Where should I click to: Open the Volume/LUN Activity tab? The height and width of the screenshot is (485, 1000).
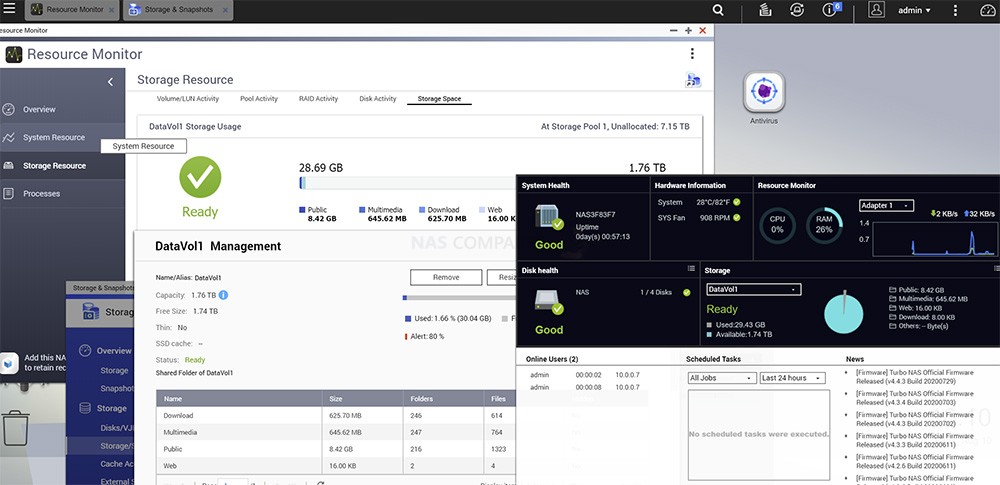pos(188,99)
